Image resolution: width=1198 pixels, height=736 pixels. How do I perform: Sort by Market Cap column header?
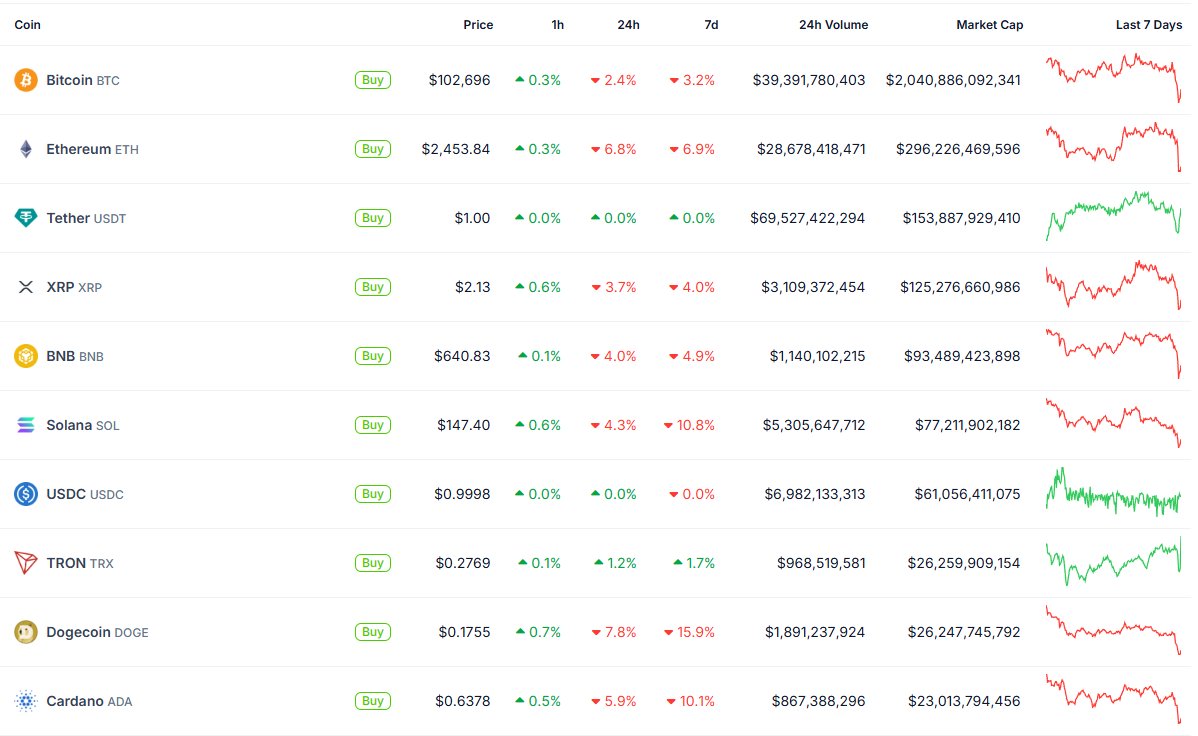coord(989,24)
